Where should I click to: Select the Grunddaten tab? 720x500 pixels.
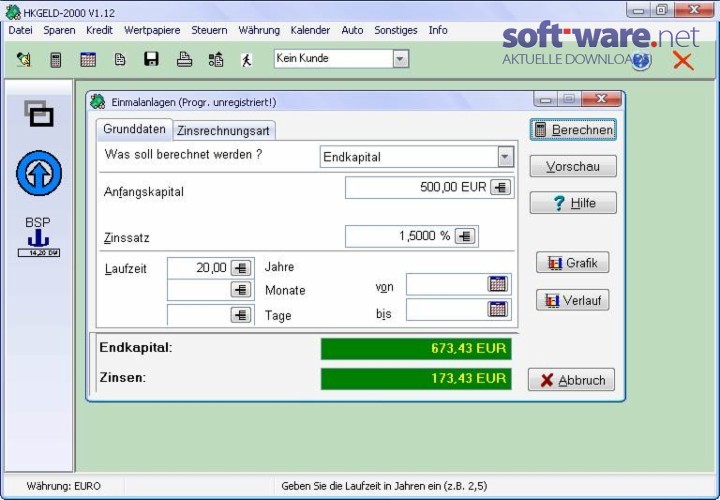click(x=134, y=129)
